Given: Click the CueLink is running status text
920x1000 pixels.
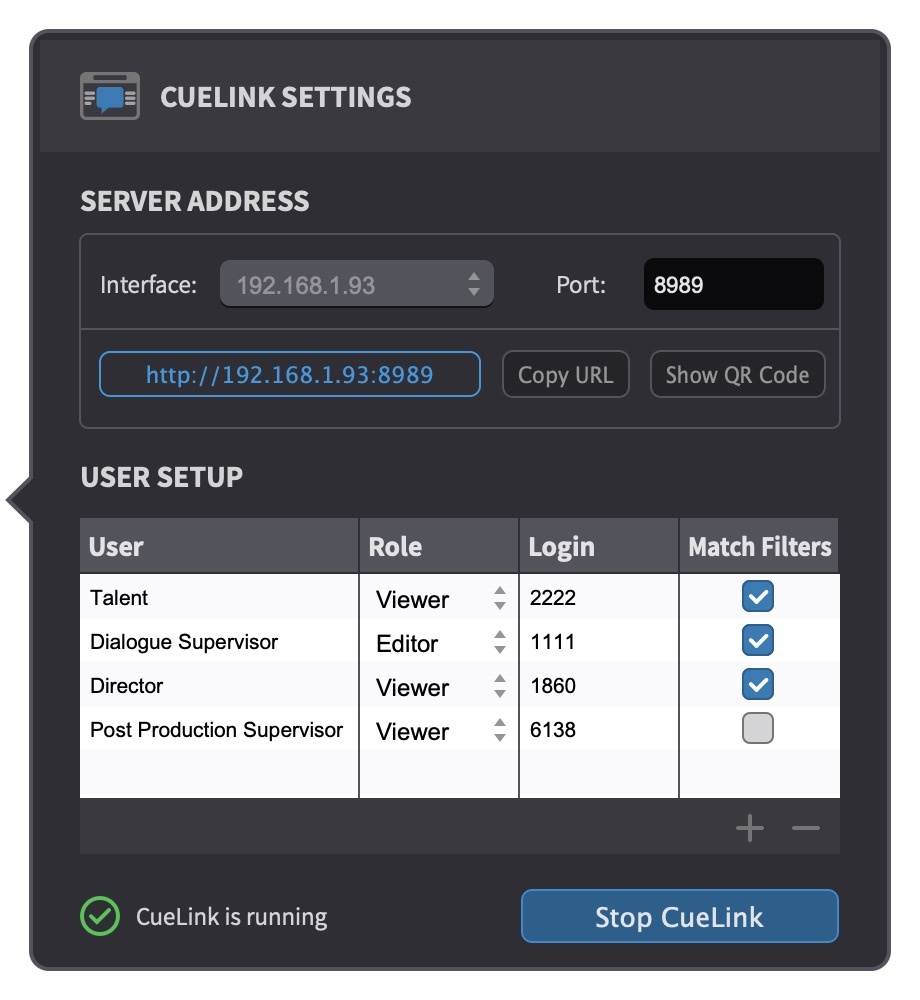Looking at the screenshot, I should point(231,916).
